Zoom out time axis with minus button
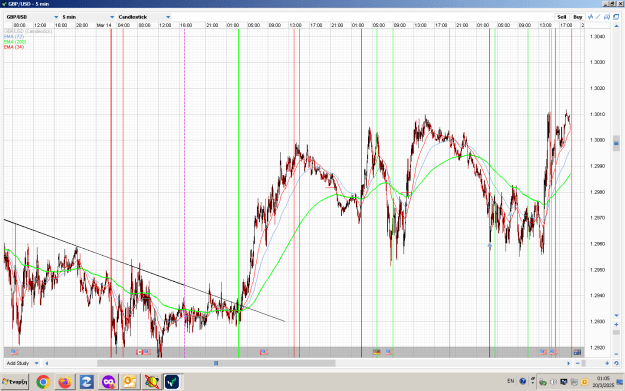The image size is (625, 391). click(x=578, y=363)
